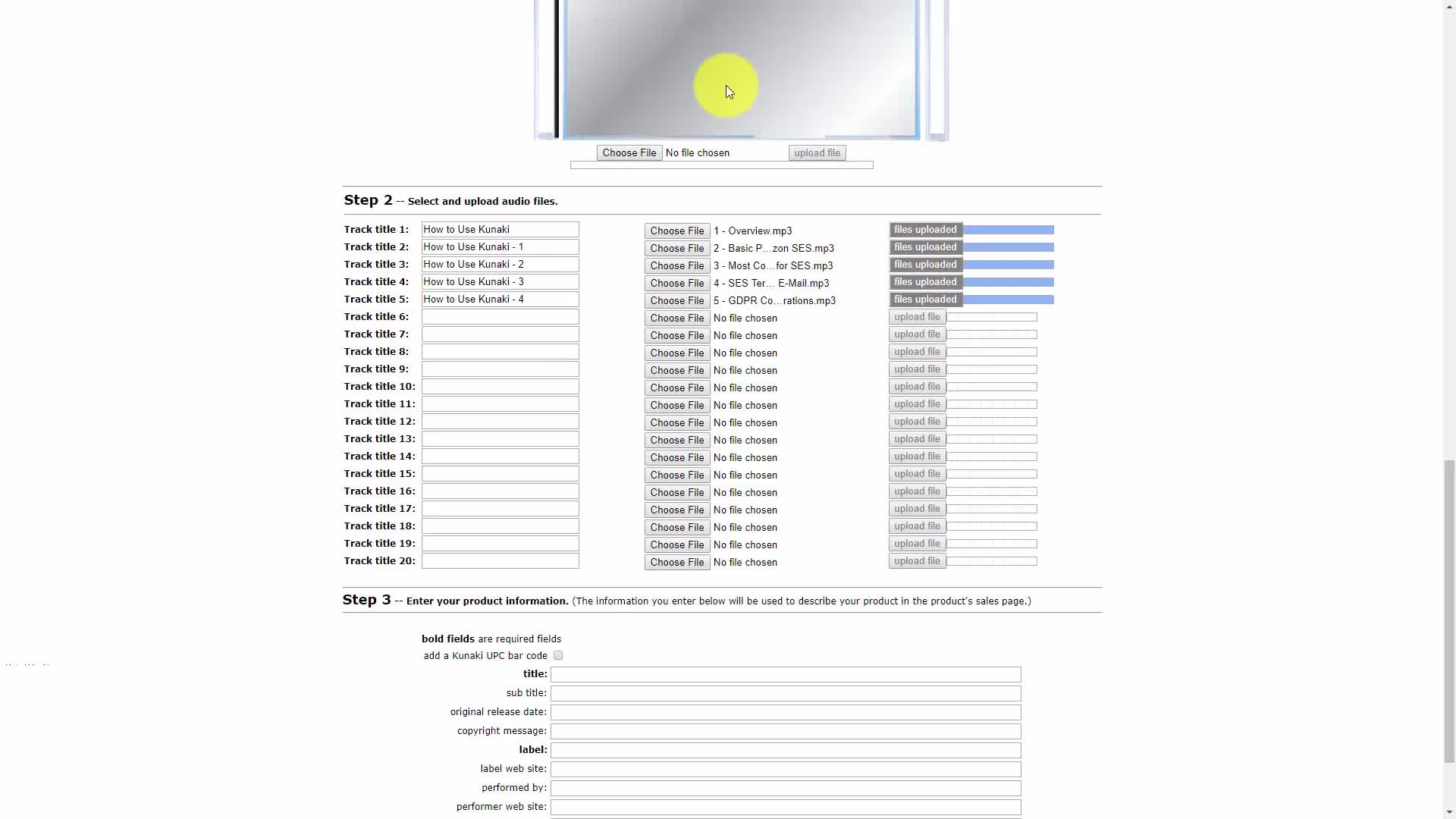Viewport: 1456px width, 819px height.
Task: Click Track 3 upload progress bar
Action: click(x=1009, y=265)
